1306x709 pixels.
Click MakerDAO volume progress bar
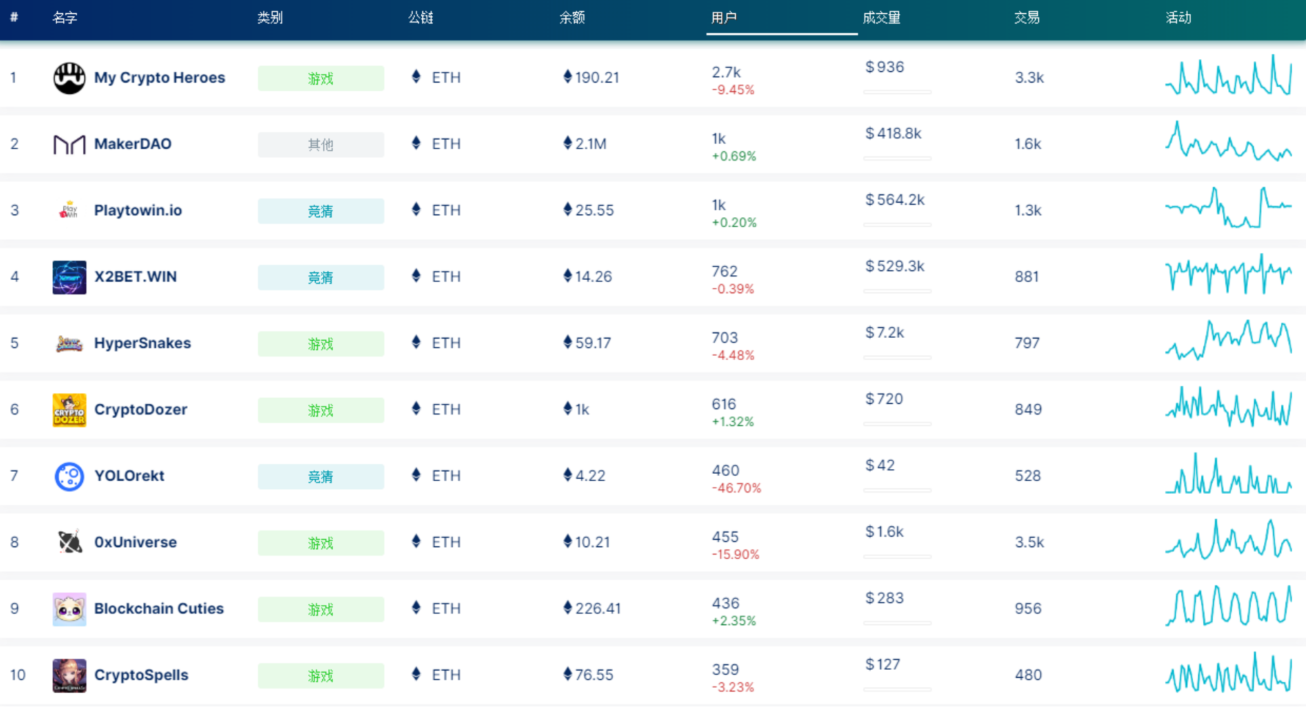pyautogui.click(x=897, y=158)
